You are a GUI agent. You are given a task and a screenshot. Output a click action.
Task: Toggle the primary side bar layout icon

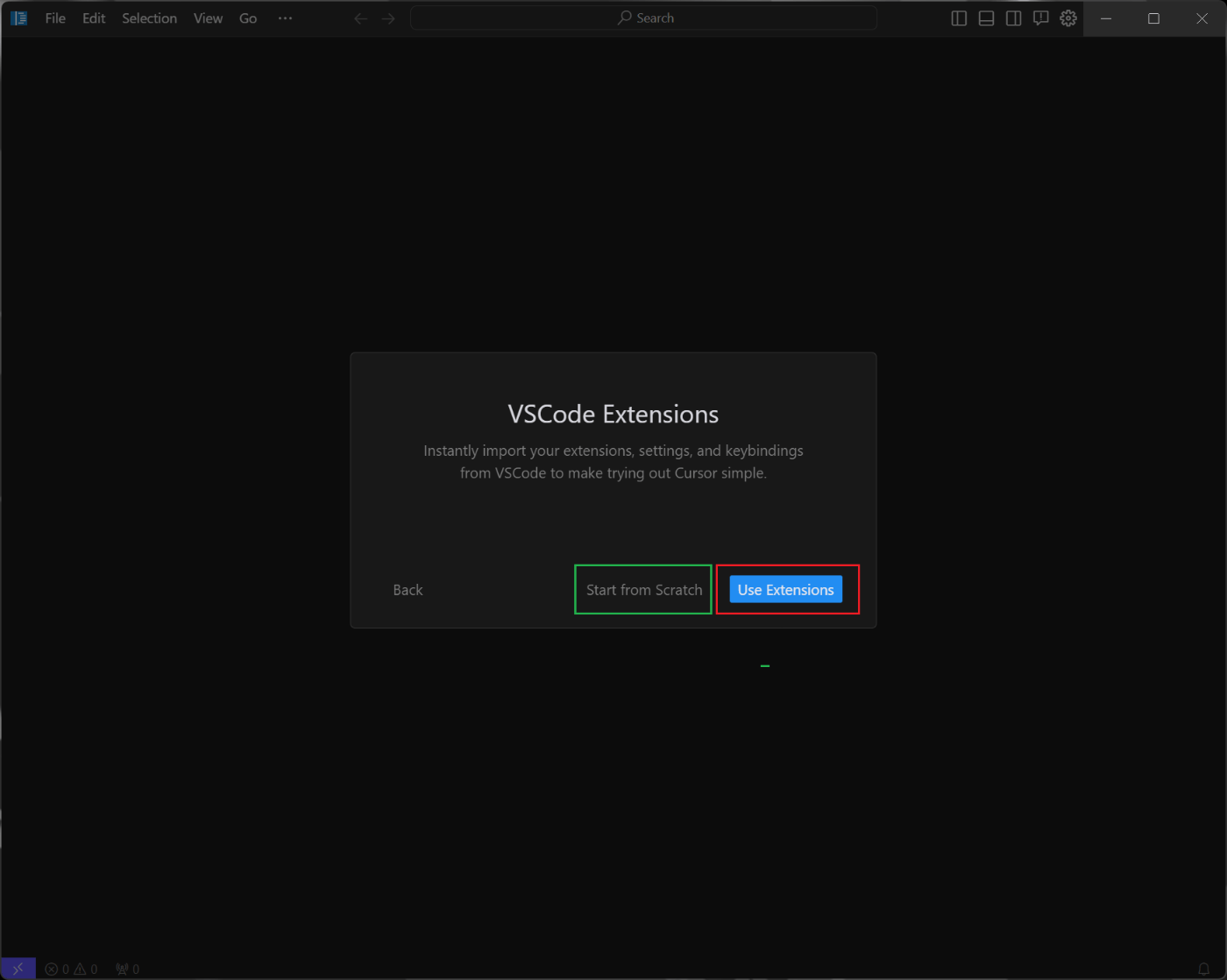click(x=959, y=18)
